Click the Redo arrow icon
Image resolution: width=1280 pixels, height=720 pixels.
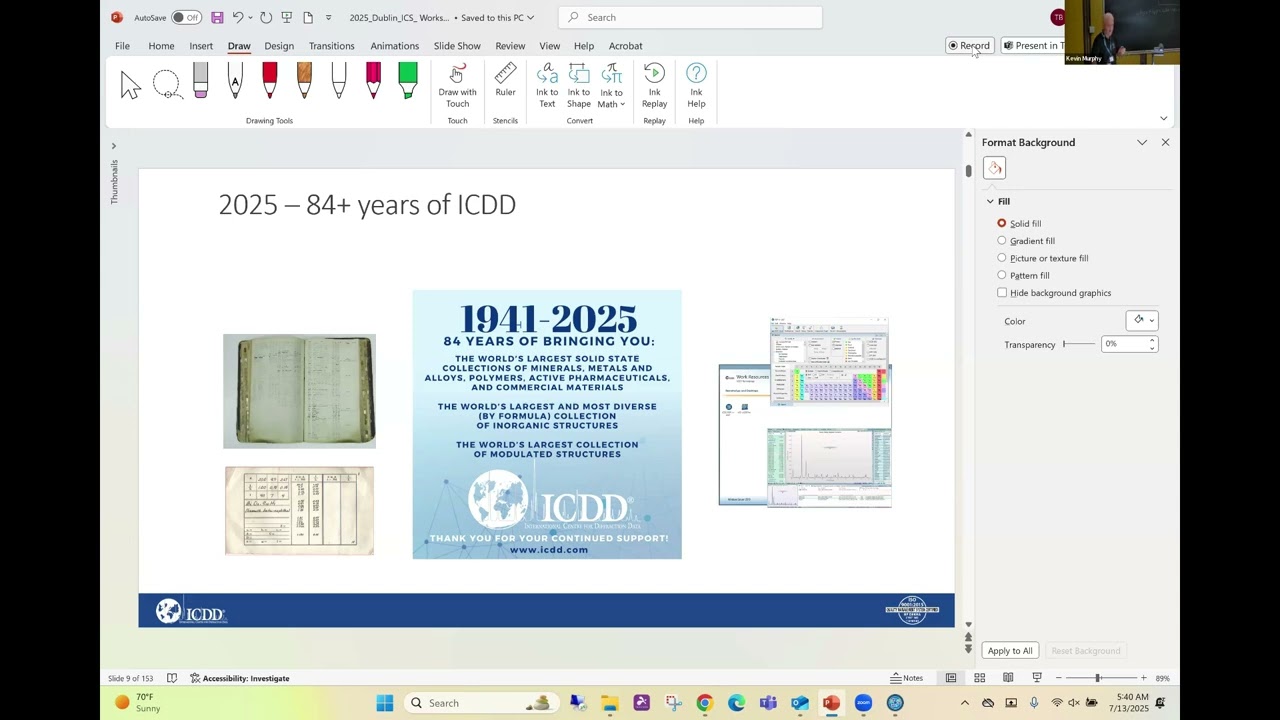click(266, 17)
